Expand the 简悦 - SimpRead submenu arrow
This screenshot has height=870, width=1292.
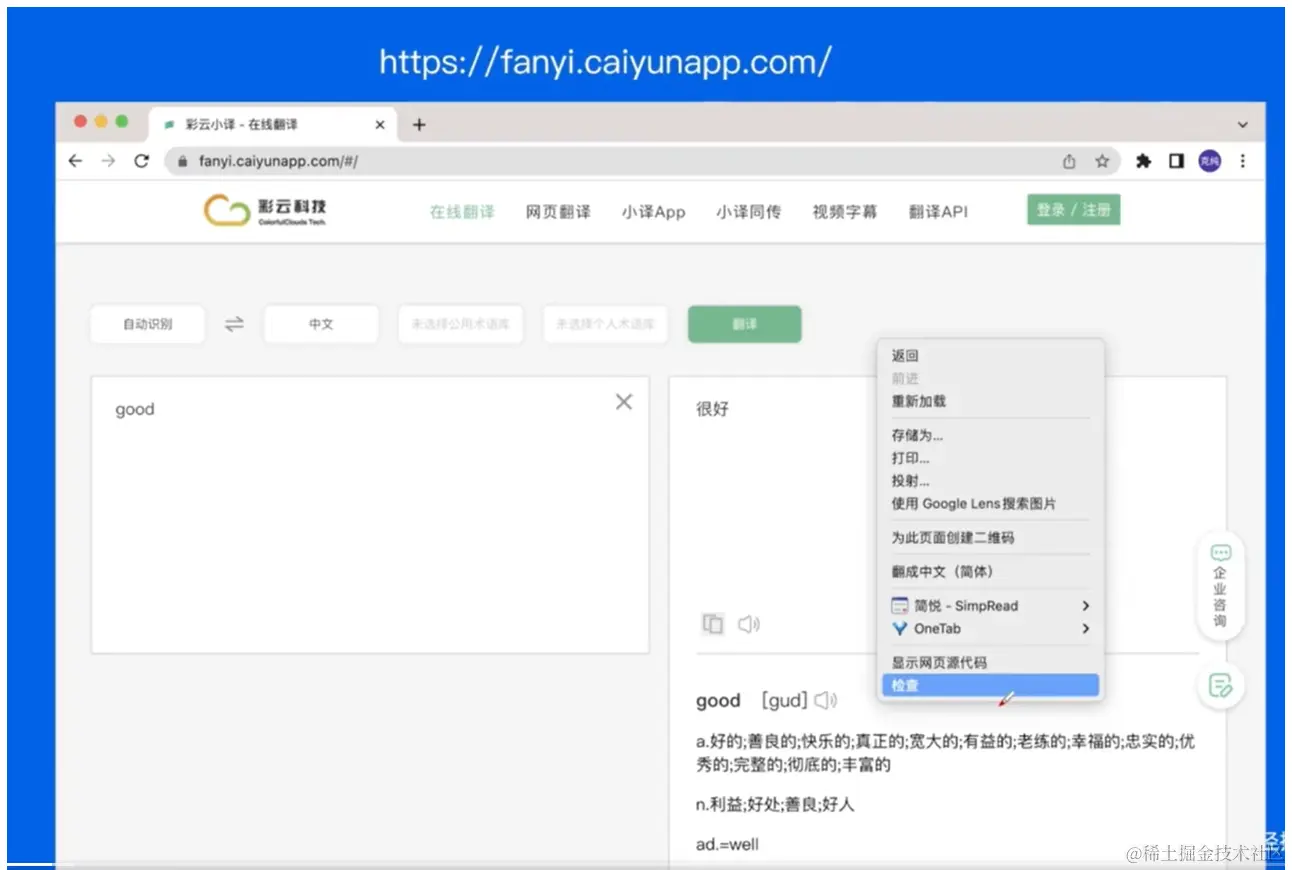point(1085,606)
